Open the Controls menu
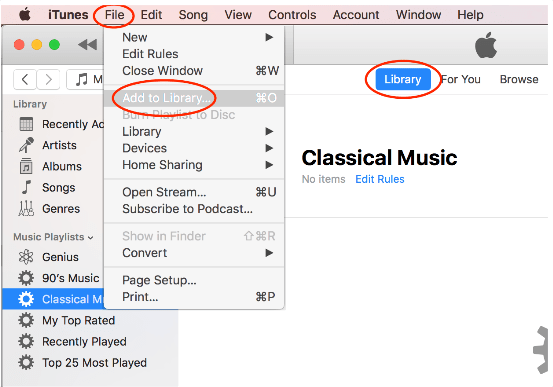553x387 pixels. pyautogui.click(x=292, y=15)
